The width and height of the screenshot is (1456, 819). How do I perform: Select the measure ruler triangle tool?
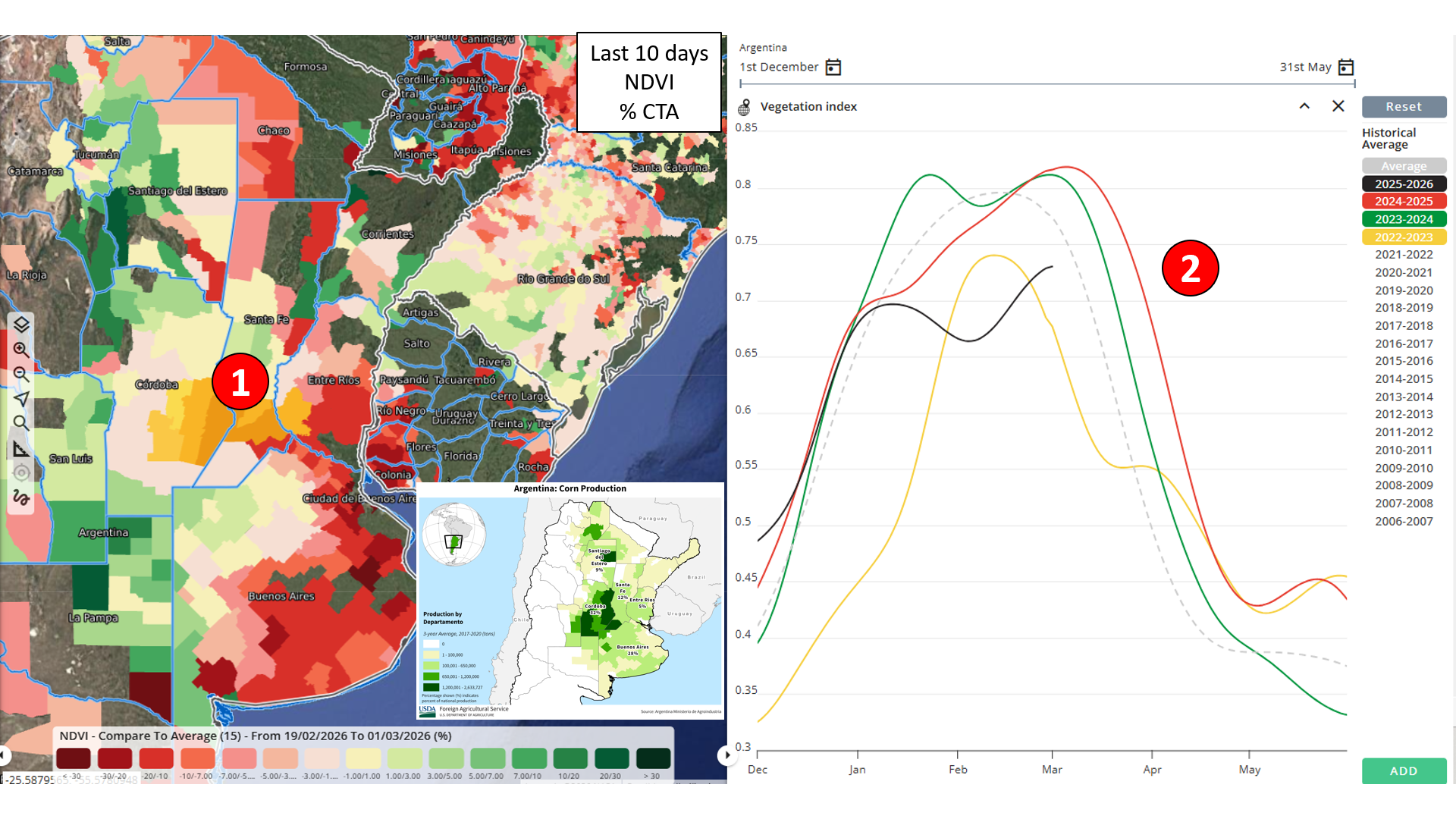coord(21,449)
